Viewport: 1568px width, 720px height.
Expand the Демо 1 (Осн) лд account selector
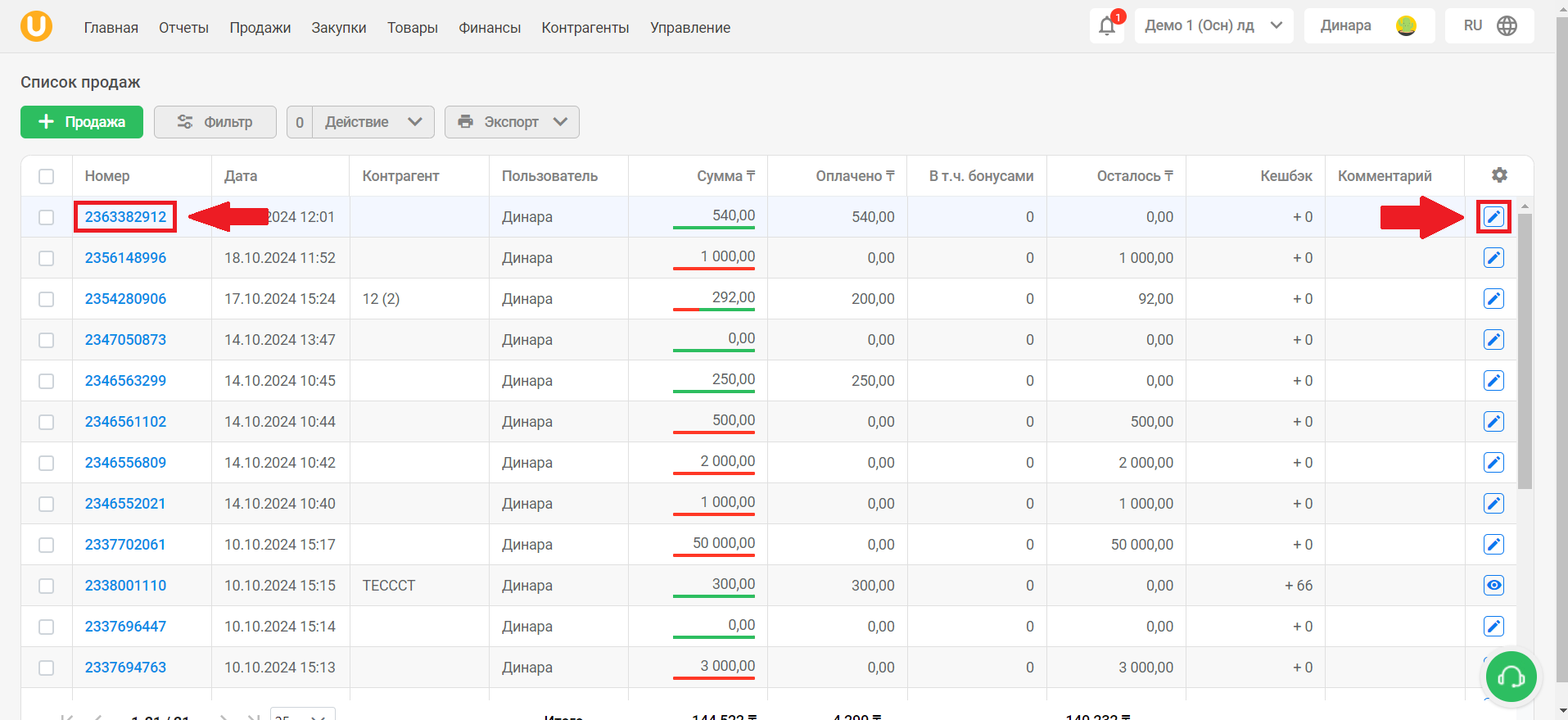coord(1213,26)
